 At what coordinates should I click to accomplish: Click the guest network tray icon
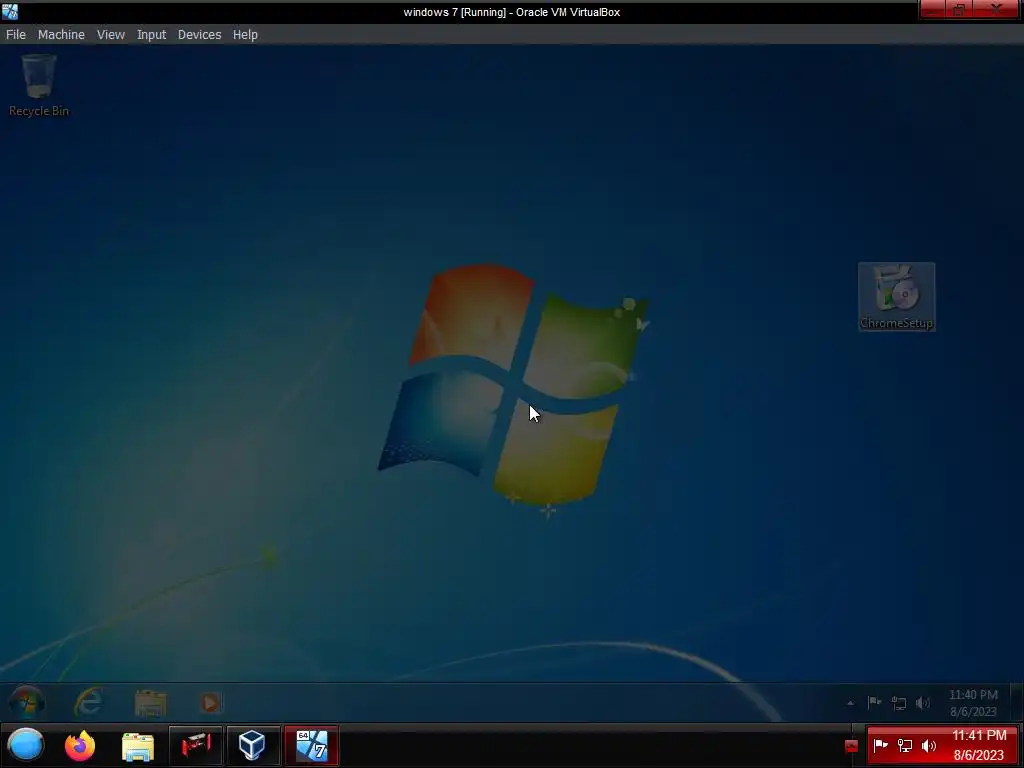click(x=899, y=703)
